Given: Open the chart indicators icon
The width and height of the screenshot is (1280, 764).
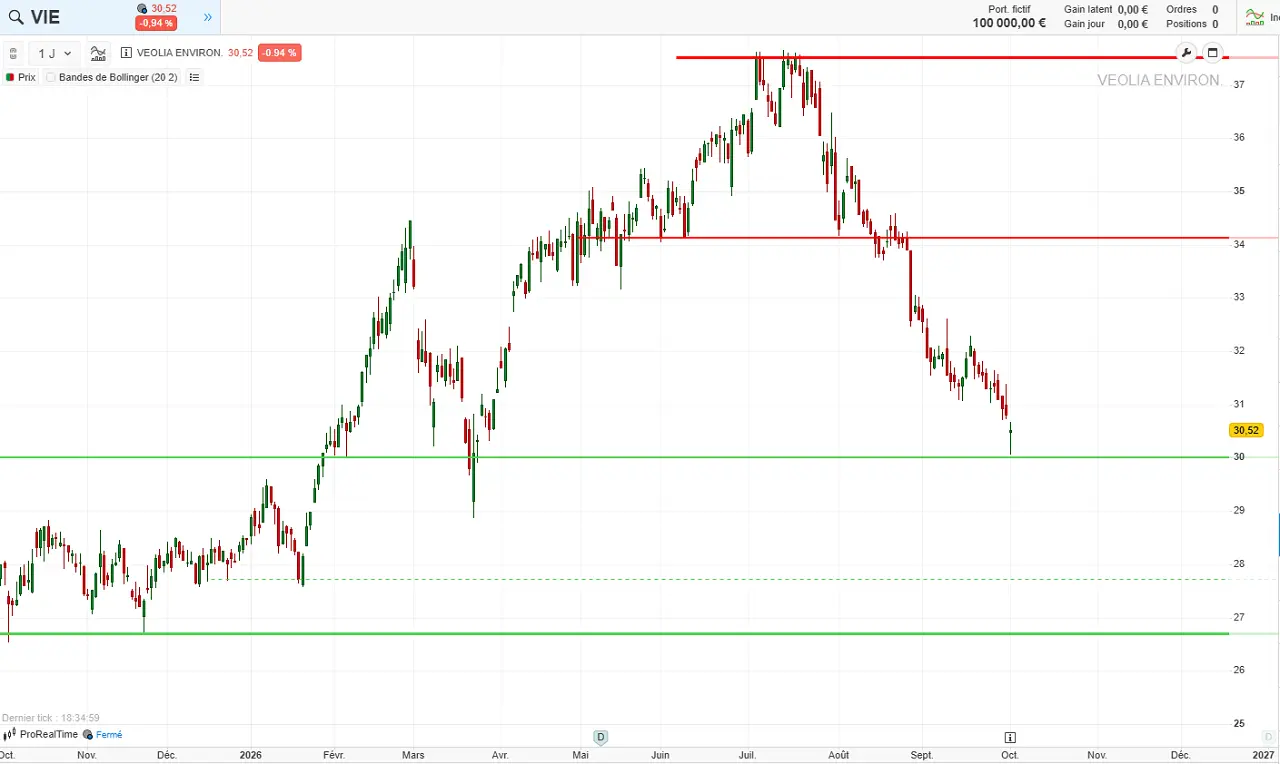Looking at the screenshot, I should 98,53.
